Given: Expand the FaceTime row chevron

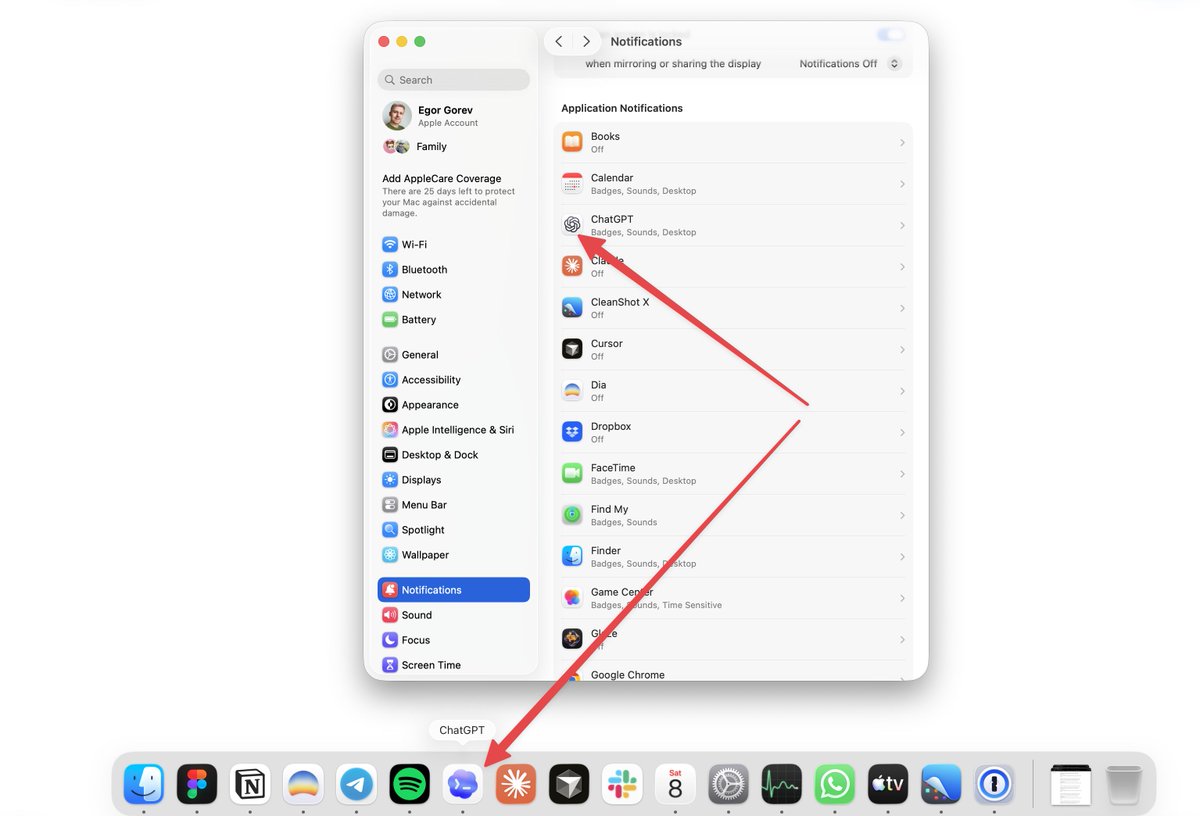Looking at the screenshot, I should pyautogui.click(x=902, y=474).
